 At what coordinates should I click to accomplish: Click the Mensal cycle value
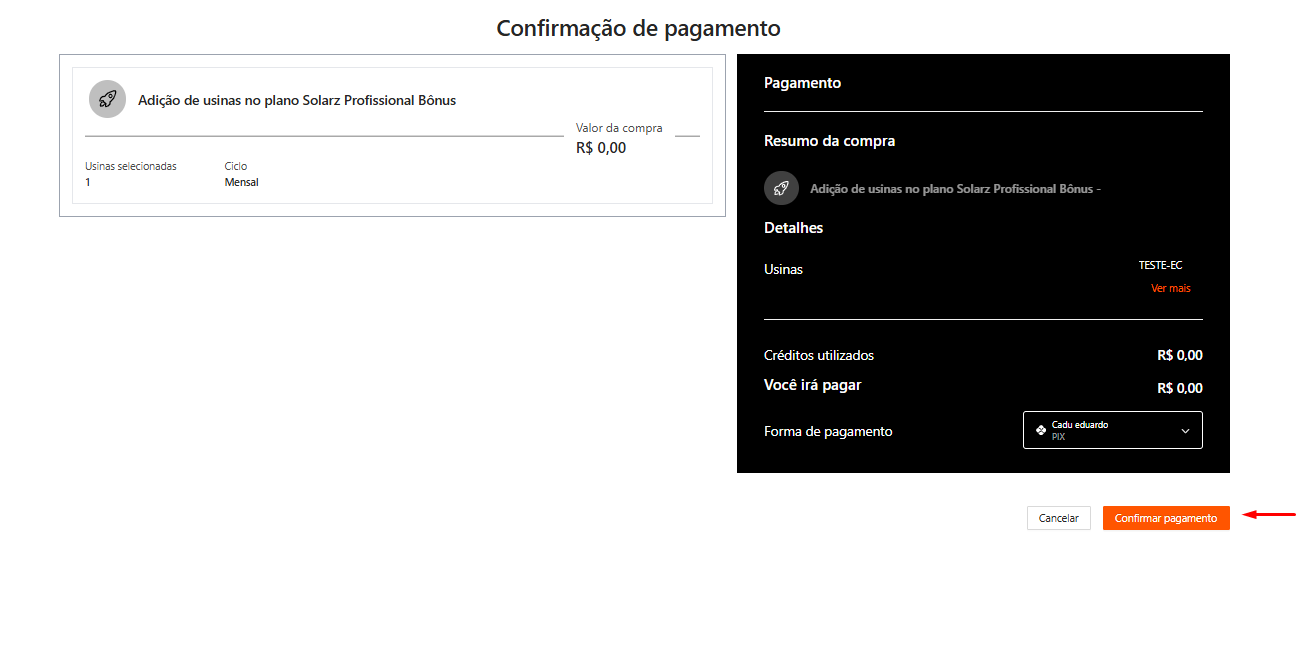tap(241, 182)
